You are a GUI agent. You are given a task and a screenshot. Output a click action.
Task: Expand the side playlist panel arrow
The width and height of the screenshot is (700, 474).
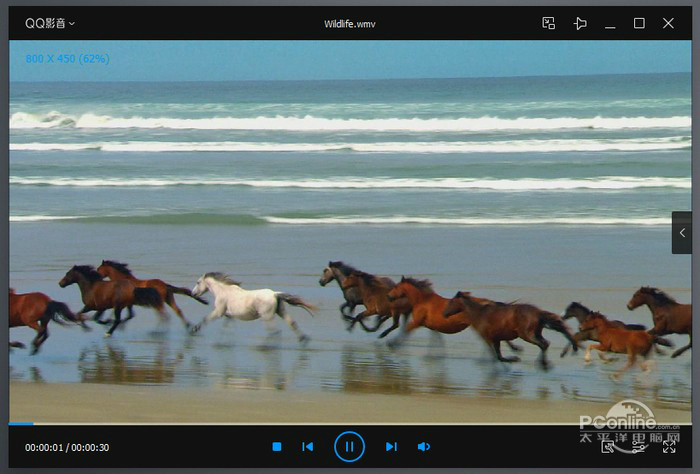point(682,233)
